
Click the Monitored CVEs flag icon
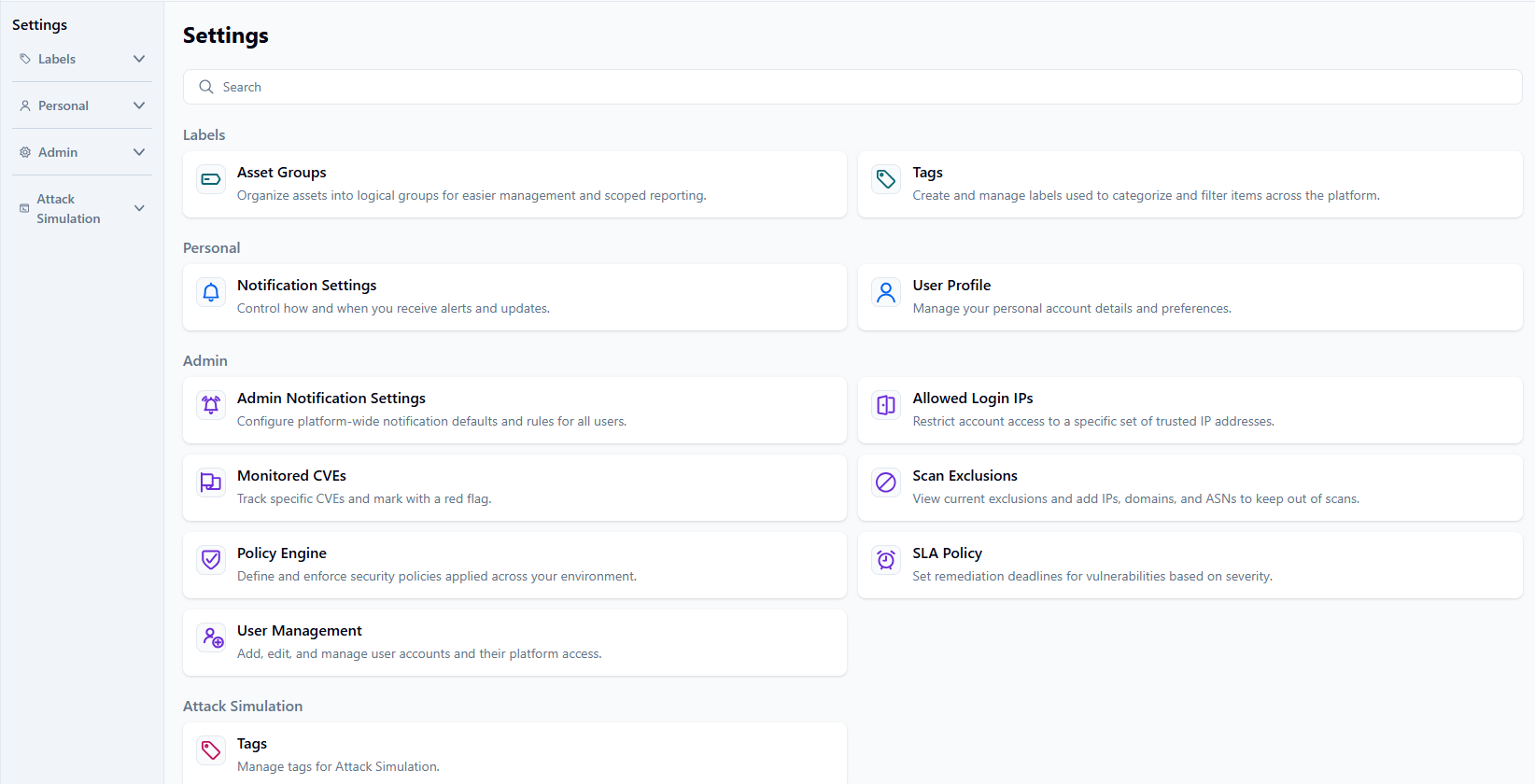pyautogui.click(x=211, y=483)
